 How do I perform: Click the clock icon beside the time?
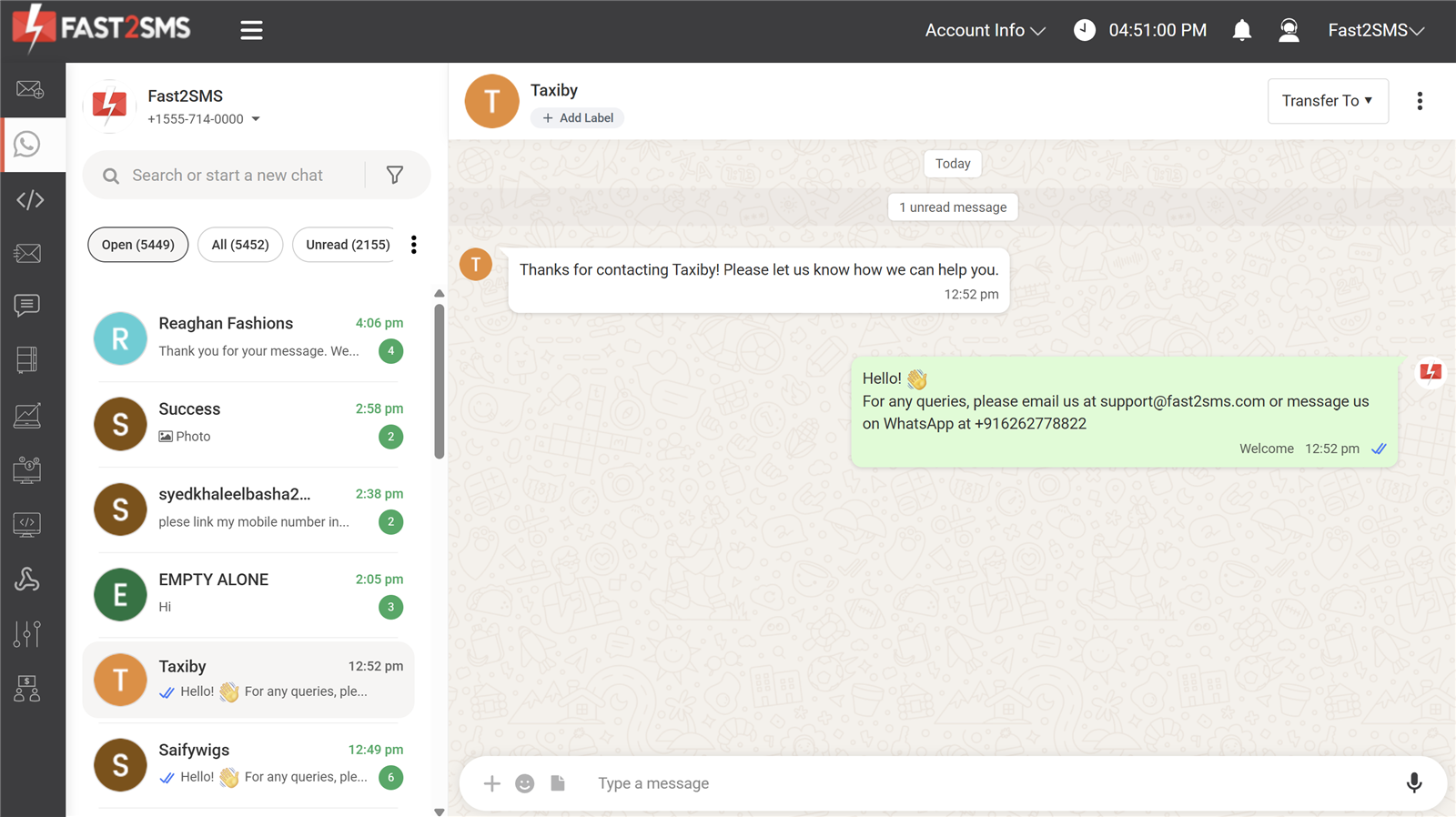coord(1084,30)
